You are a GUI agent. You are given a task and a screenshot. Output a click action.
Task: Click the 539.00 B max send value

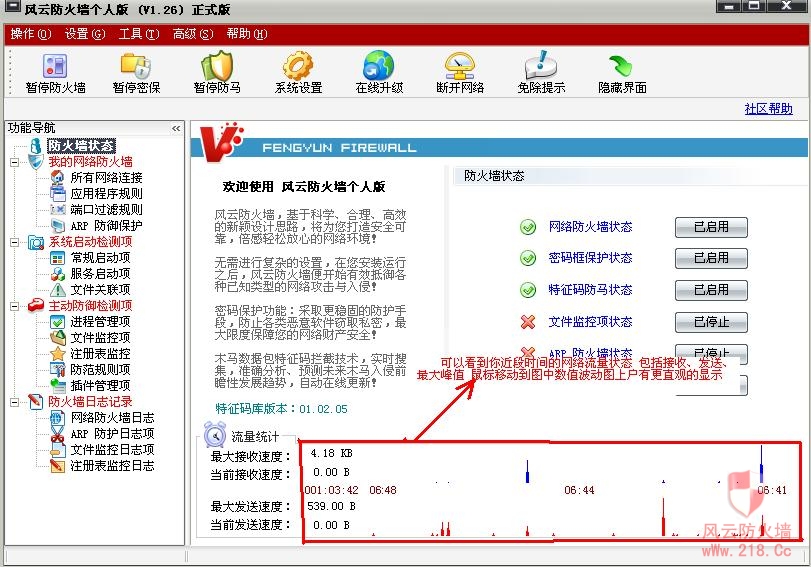click(331, 506)
